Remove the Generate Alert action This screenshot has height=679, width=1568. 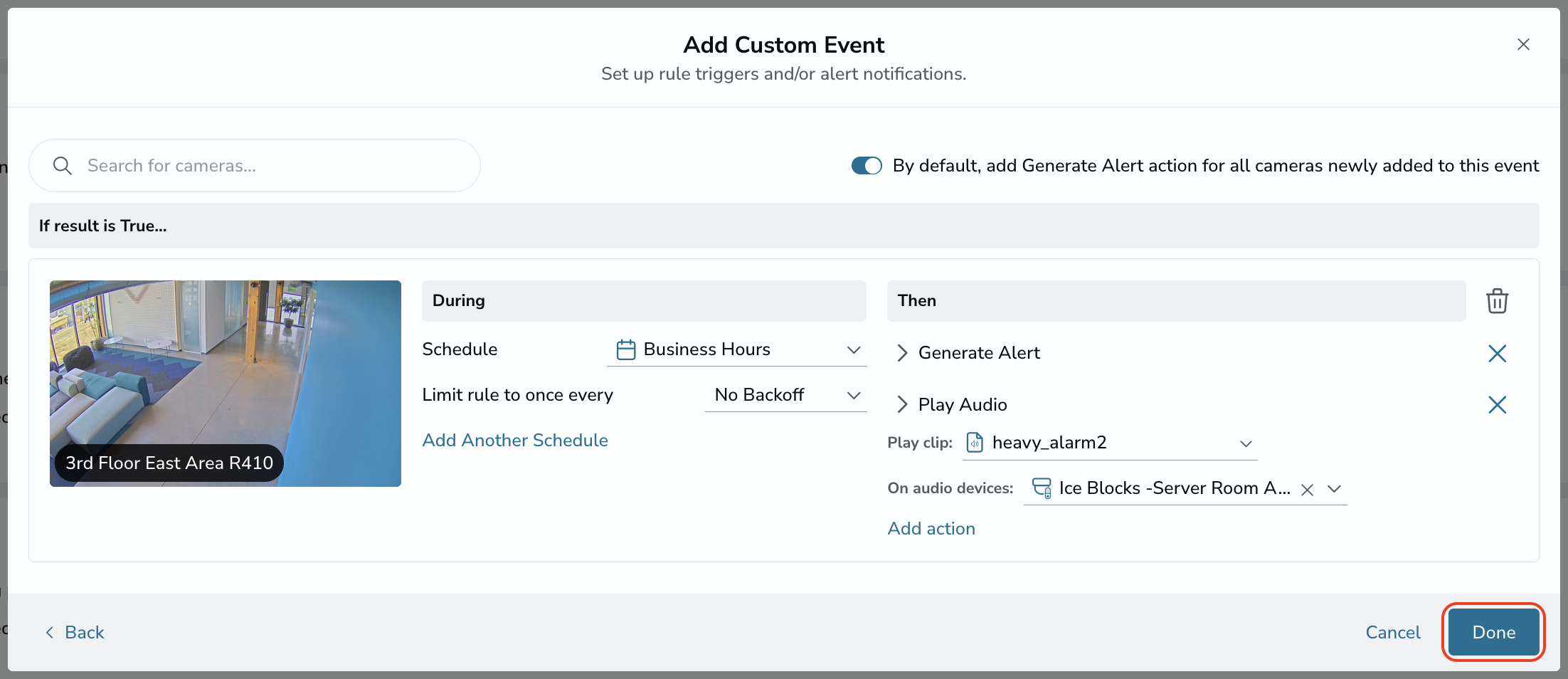click(1497, 353)
